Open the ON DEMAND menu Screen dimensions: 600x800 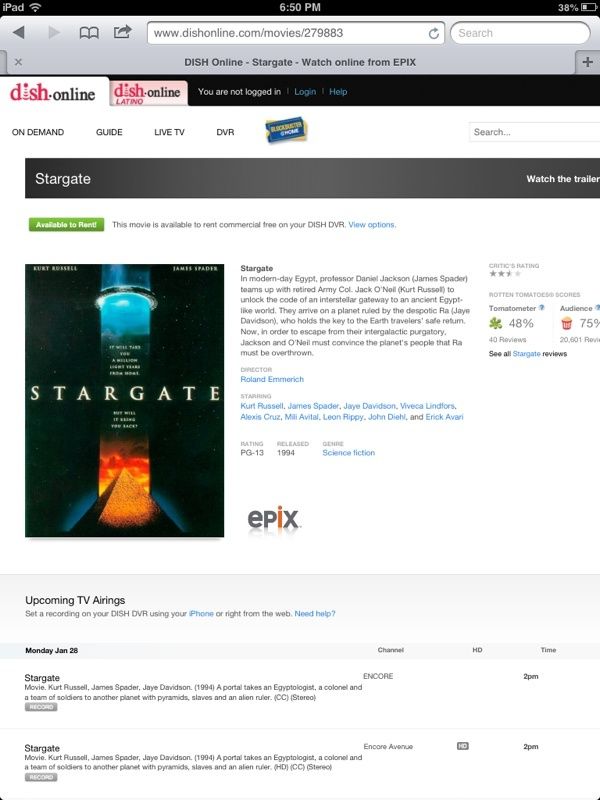click(x=38, y=132)
